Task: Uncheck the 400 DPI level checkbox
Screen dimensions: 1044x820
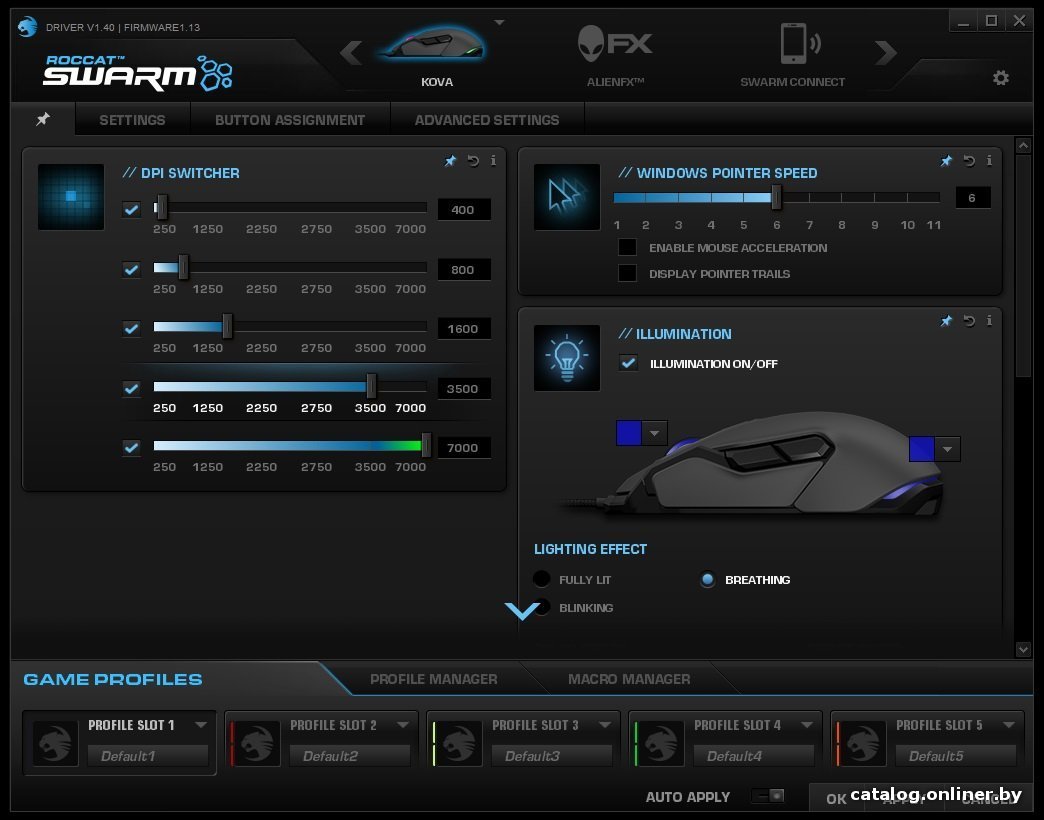Action: tap(131, 210)
